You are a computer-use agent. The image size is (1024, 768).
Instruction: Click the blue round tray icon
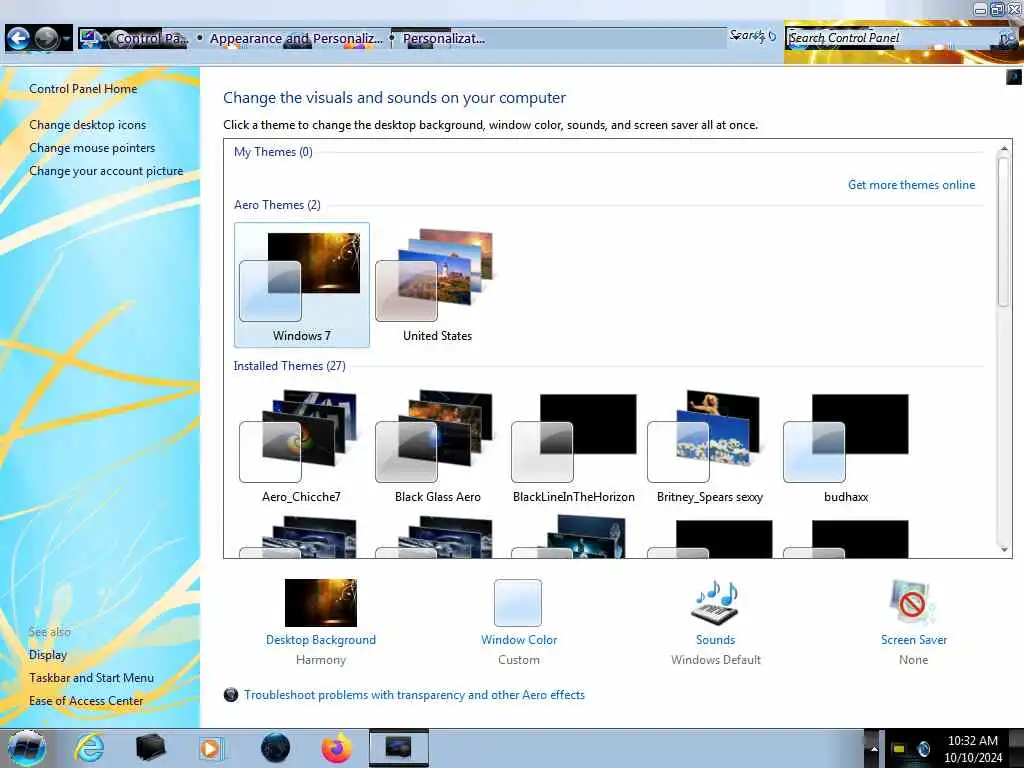923,749
